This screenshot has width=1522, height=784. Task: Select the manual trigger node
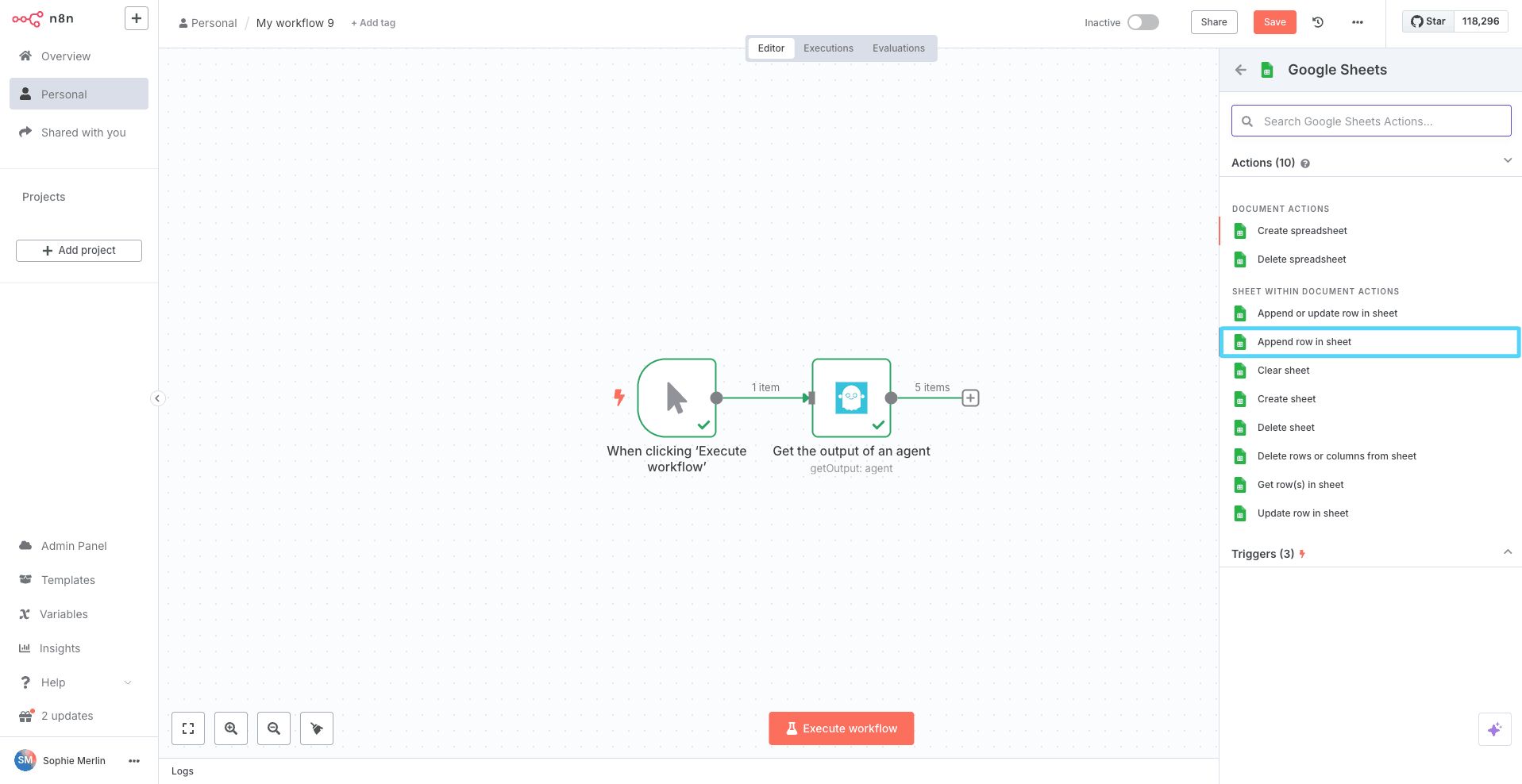click(x=676, y=398)
